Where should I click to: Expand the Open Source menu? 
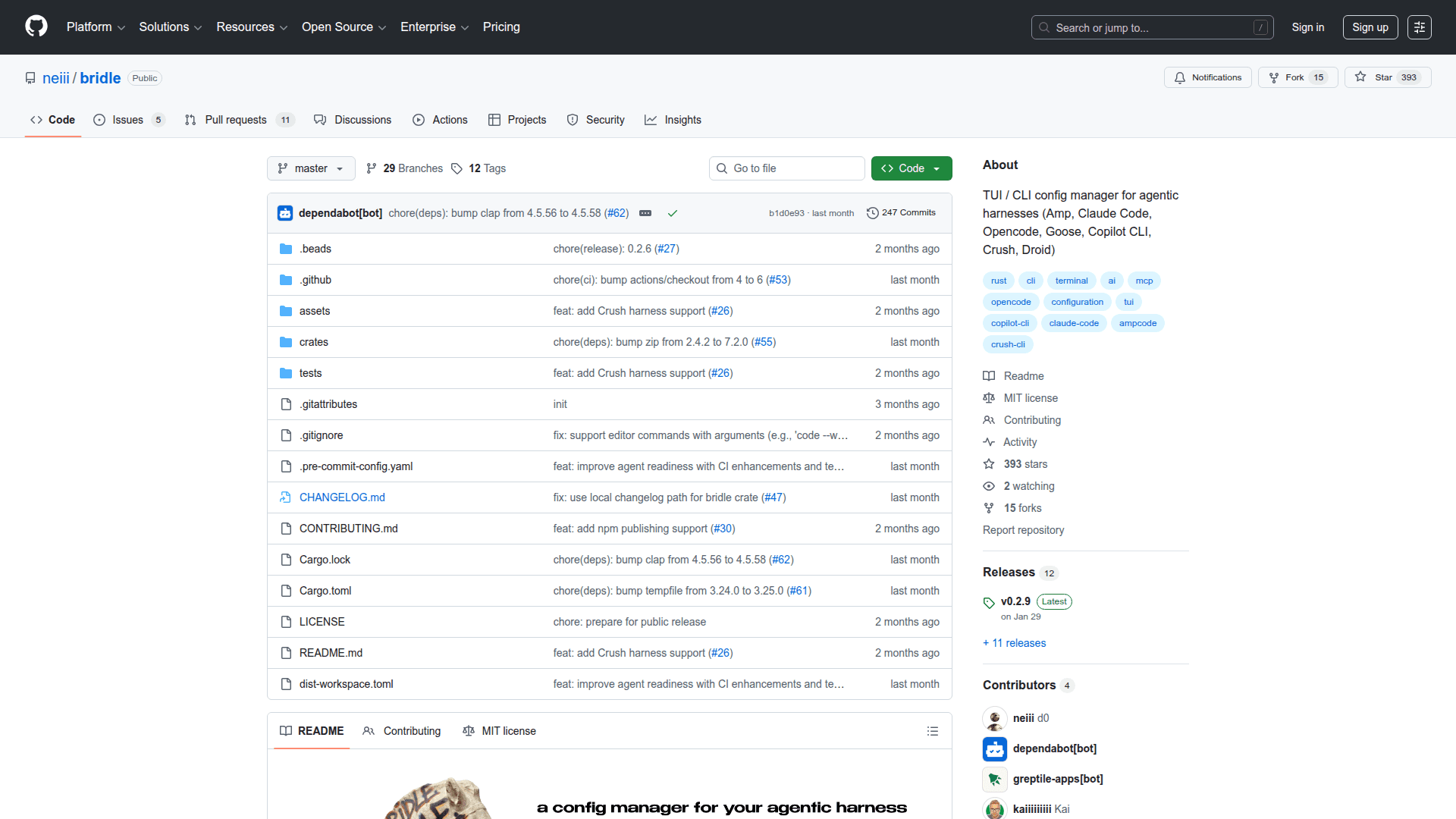[x=344, y=27]
